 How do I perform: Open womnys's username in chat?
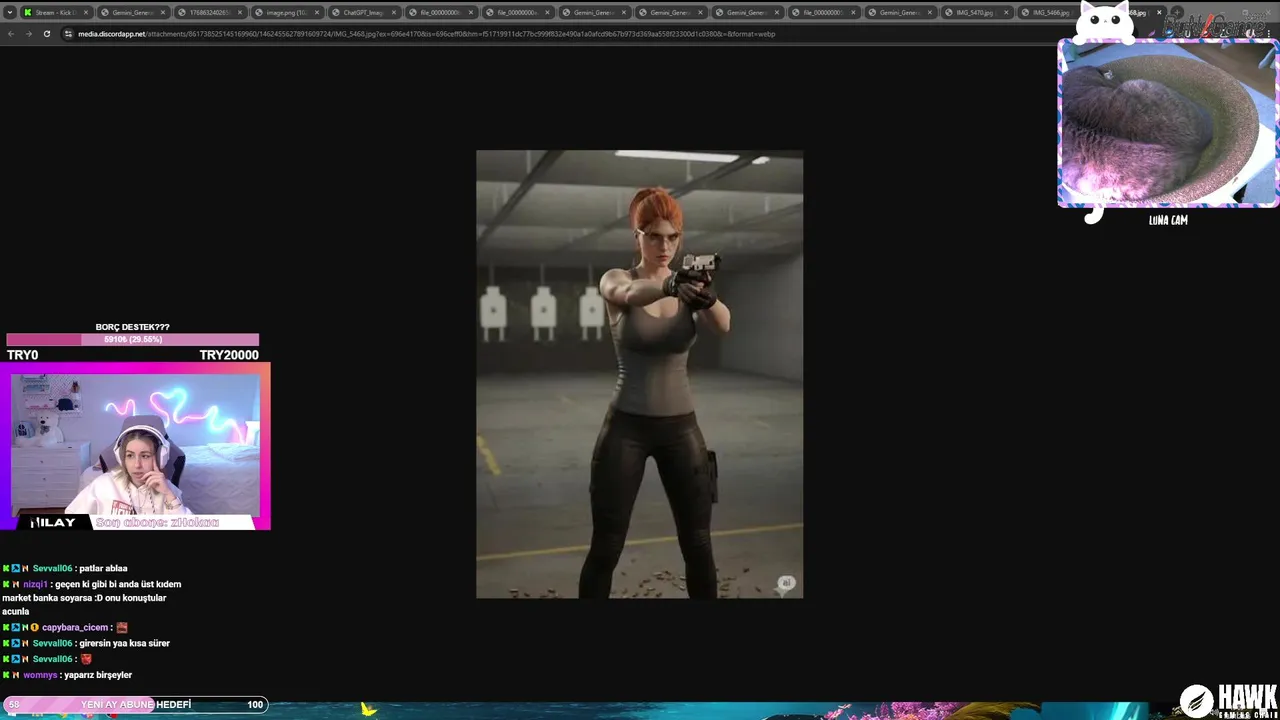point(40,675)
